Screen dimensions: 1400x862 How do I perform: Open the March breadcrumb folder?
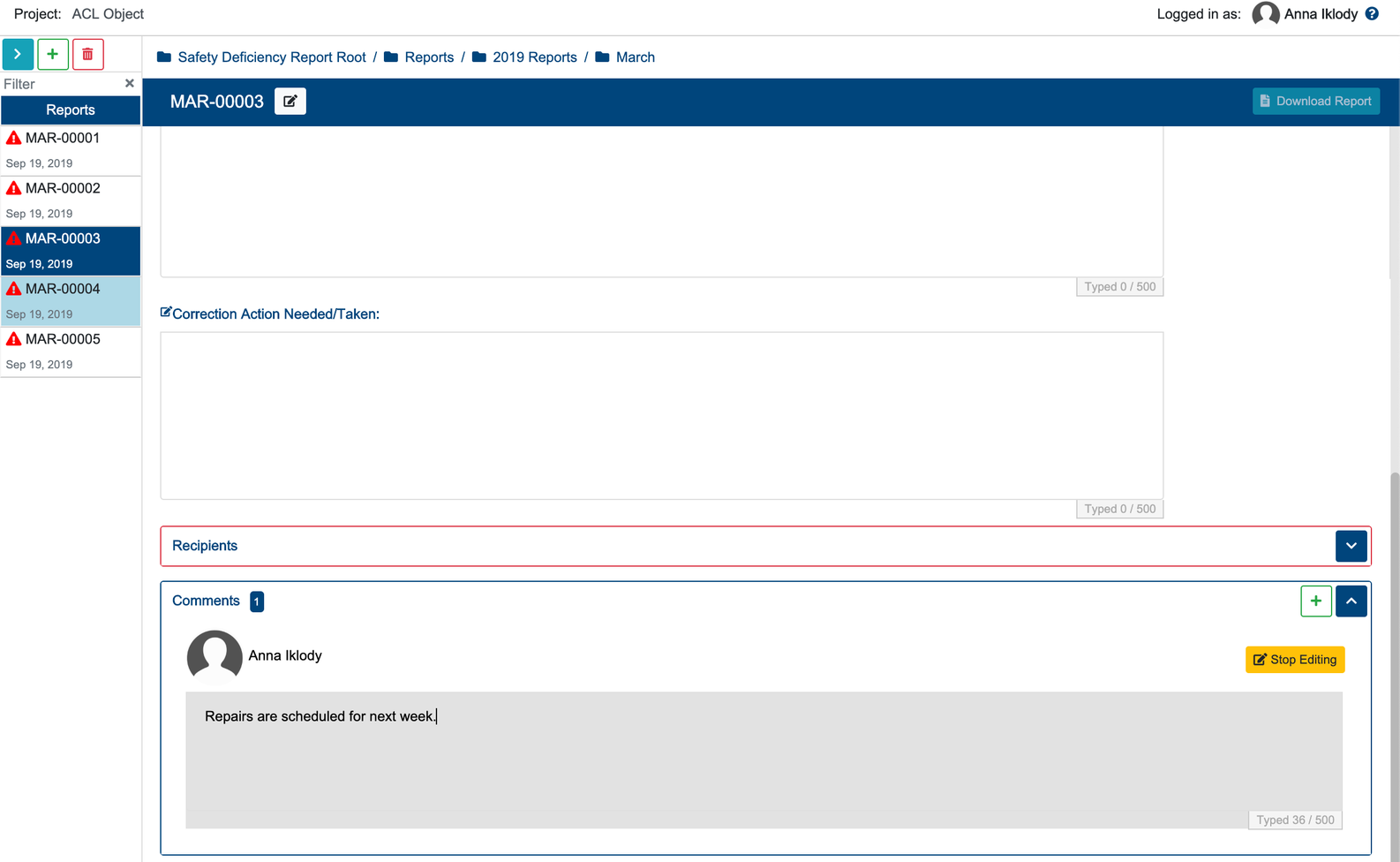point(625,57)
